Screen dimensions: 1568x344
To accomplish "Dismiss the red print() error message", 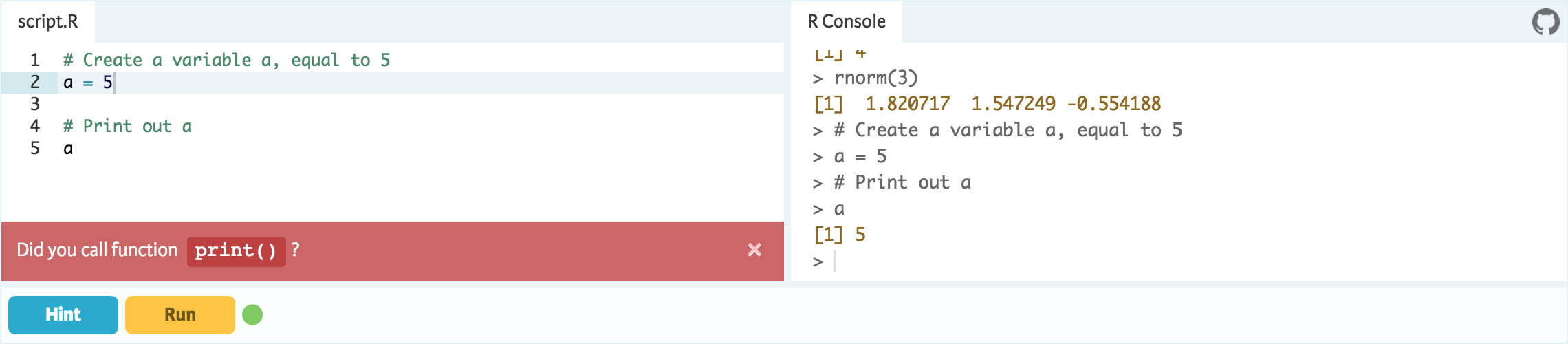I will [x=754, y=250].
